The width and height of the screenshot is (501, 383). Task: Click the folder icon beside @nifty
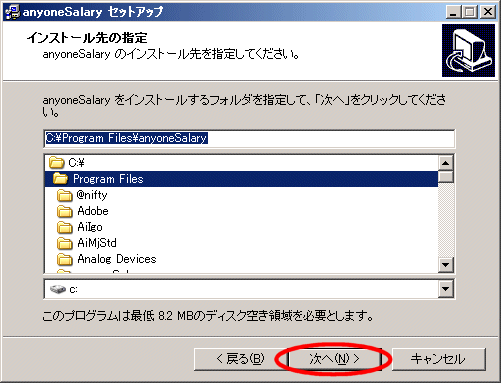(65, 195)
